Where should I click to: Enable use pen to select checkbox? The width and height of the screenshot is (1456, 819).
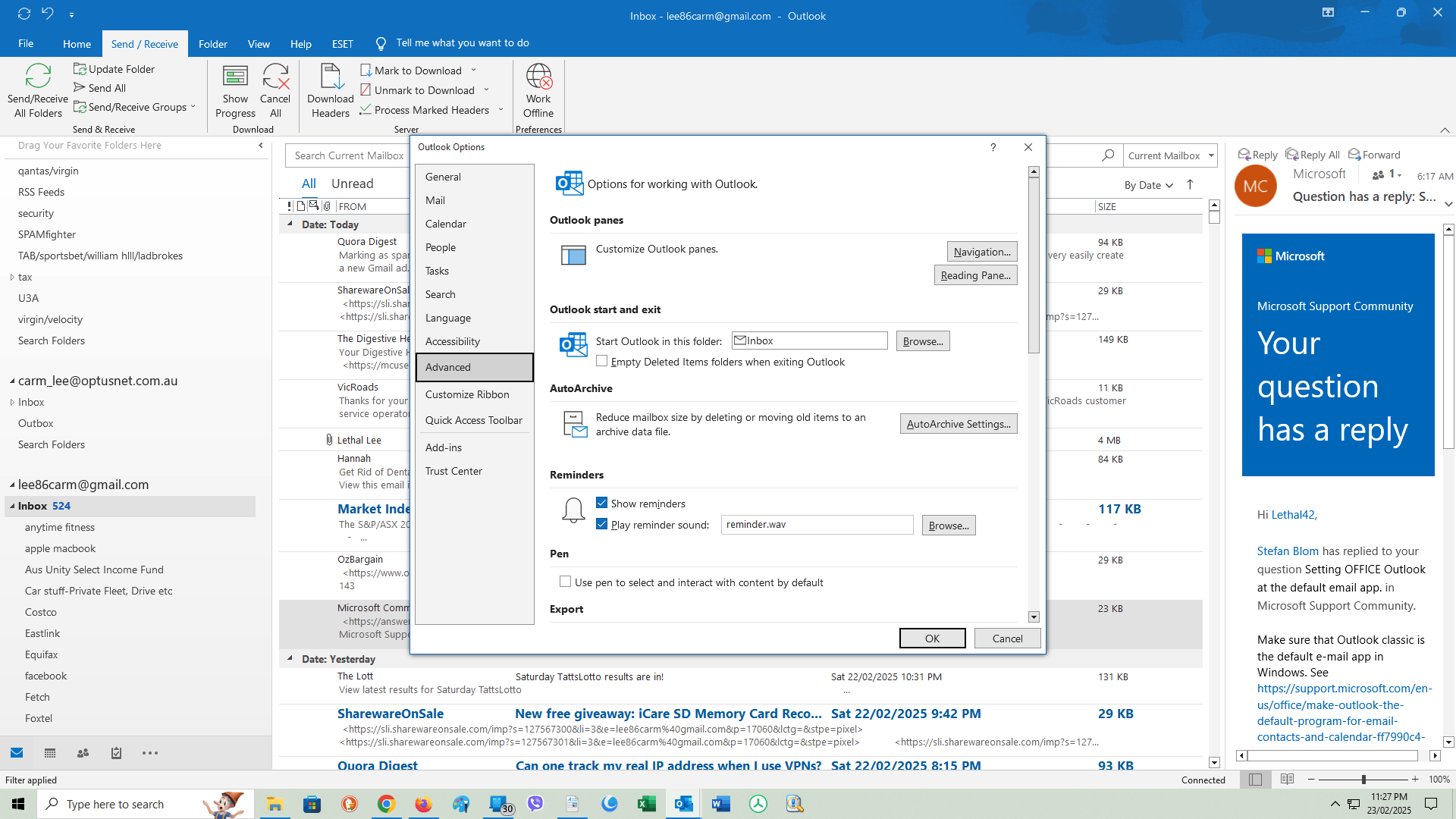pyautogui.click(x=566, y=582)
